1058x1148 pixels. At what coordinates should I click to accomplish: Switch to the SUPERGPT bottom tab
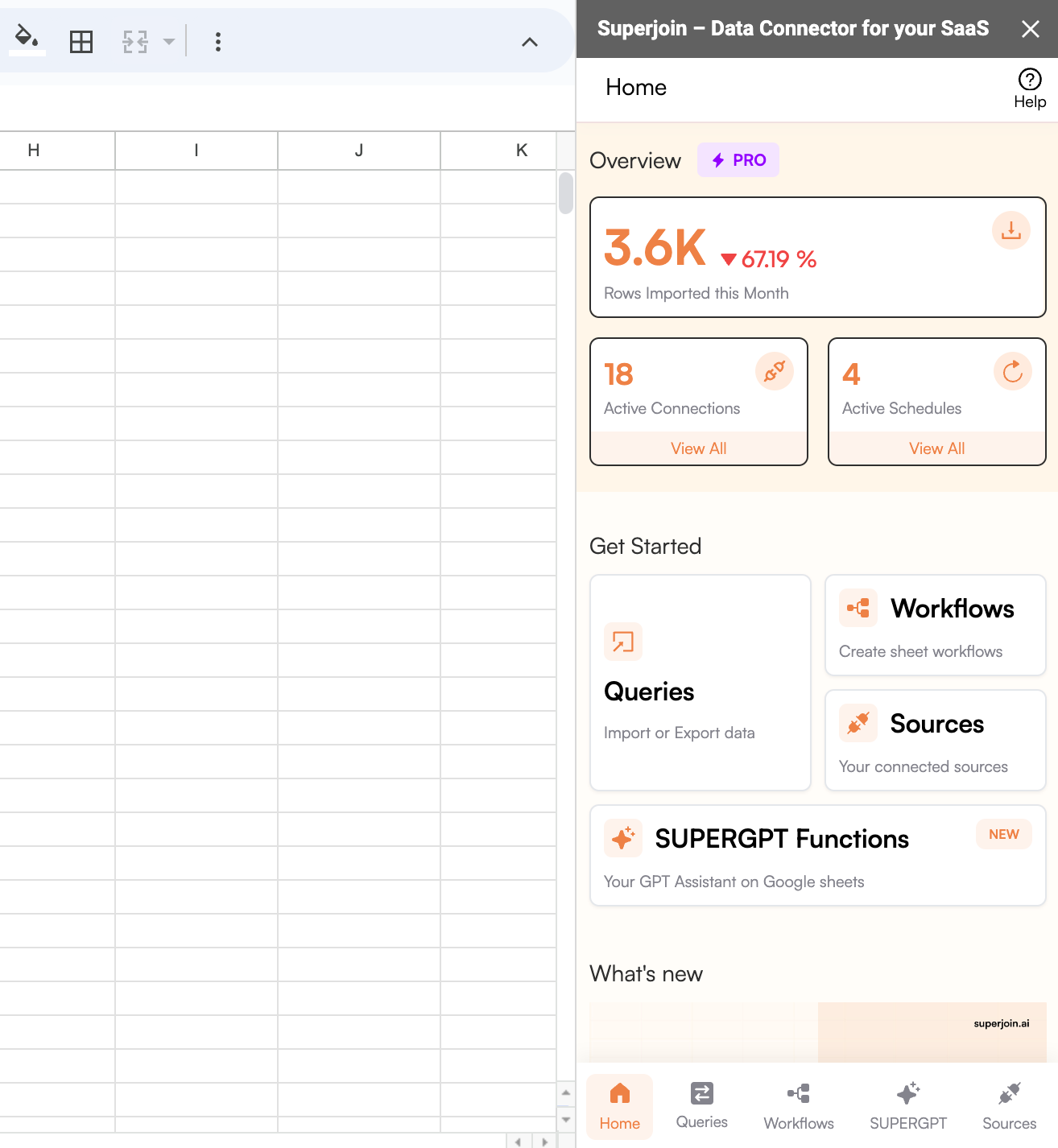[908, 1107]
